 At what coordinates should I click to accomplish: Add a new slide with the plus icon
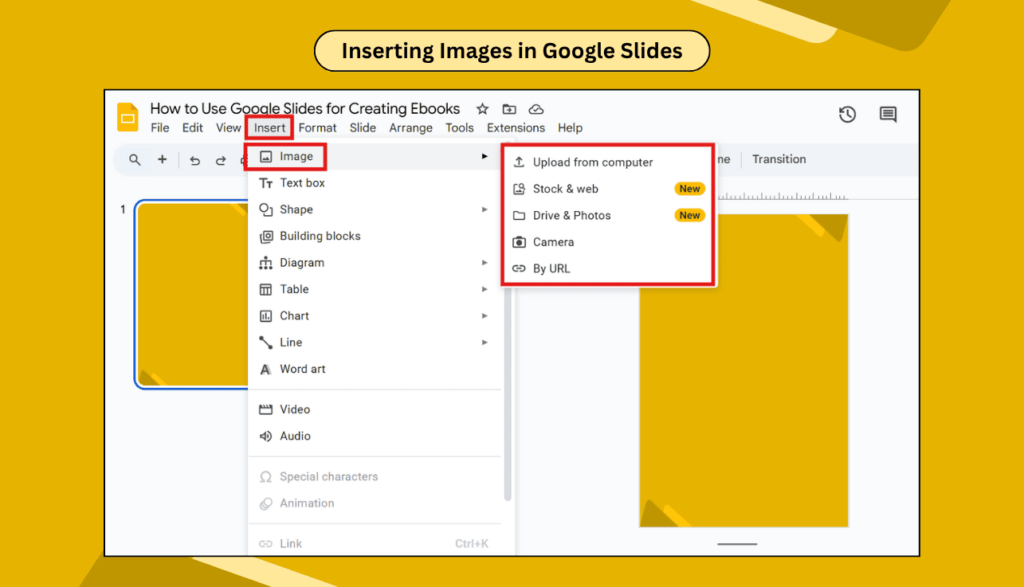point(162,159)
